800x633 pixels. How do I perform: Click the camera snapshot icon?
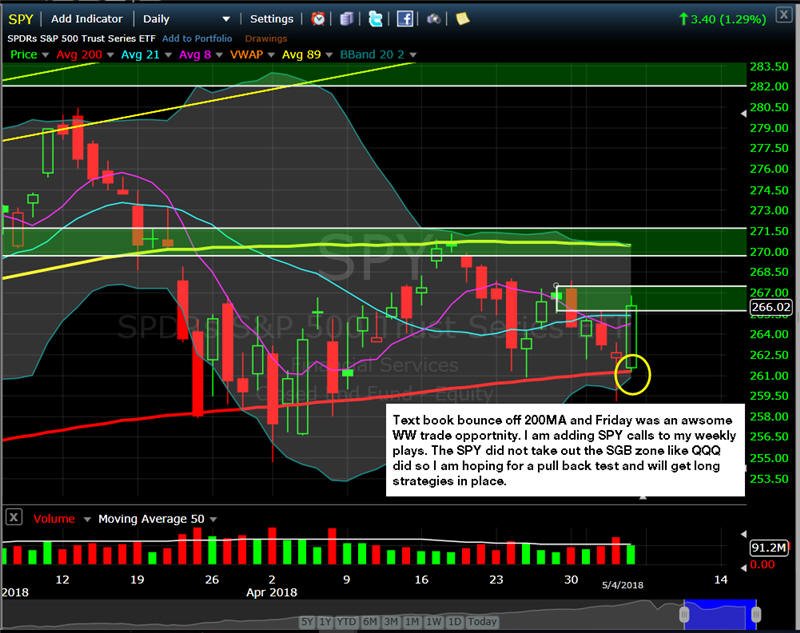(x=434, y=19)
